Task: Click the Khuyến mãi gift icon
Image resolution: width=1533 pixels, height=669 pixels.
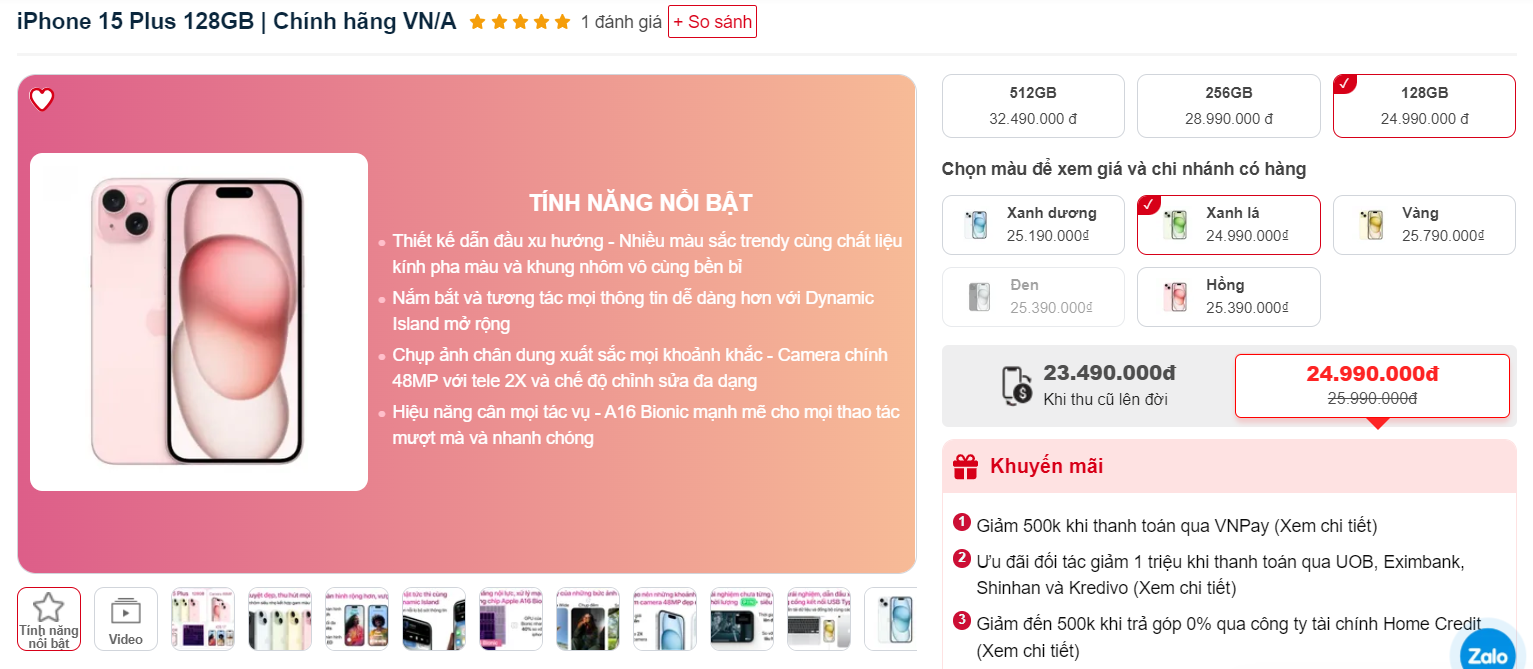Action: coord(965,467)
